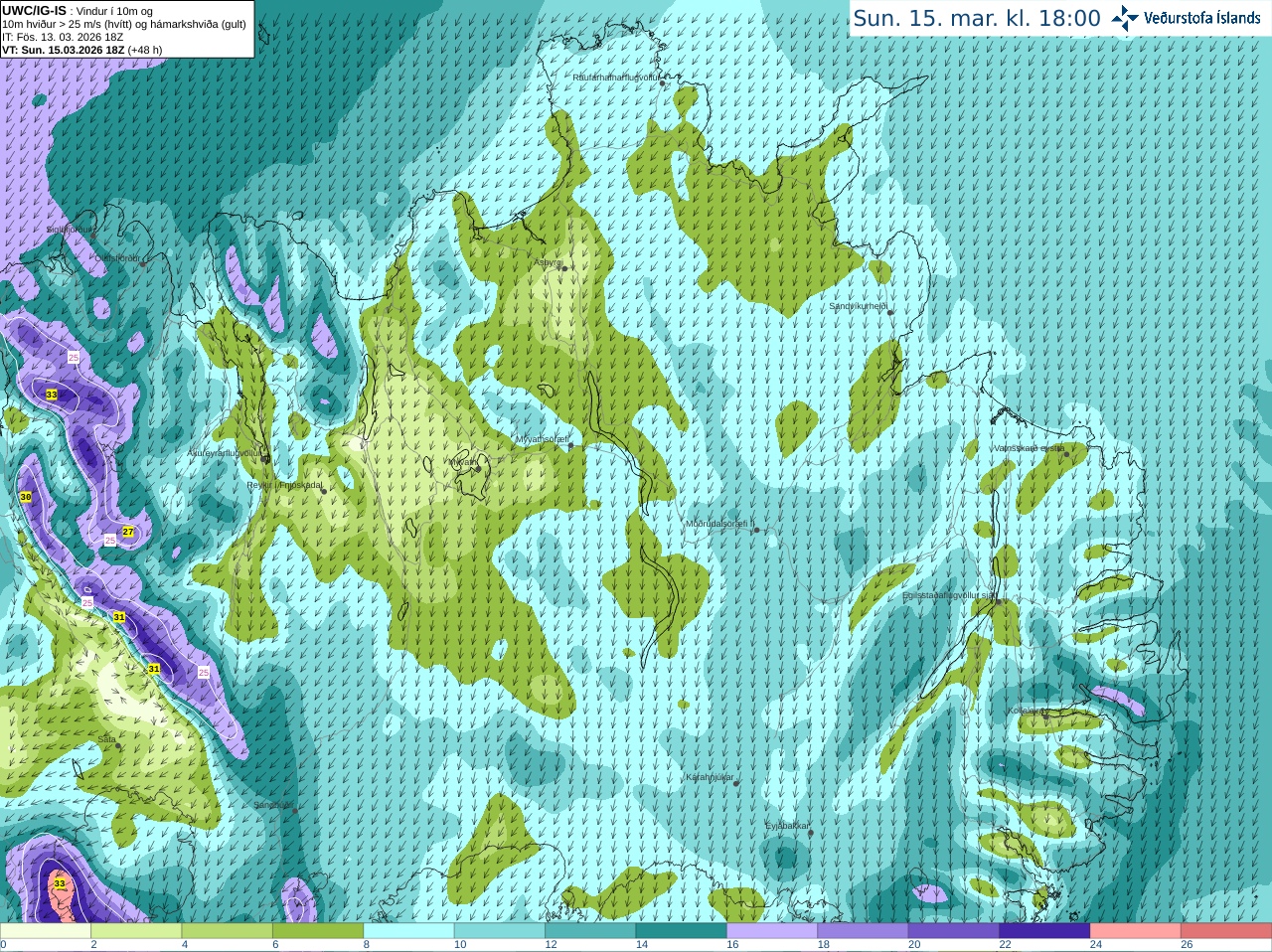Pick the 12–14 m/s teal legend swatch

590,931
